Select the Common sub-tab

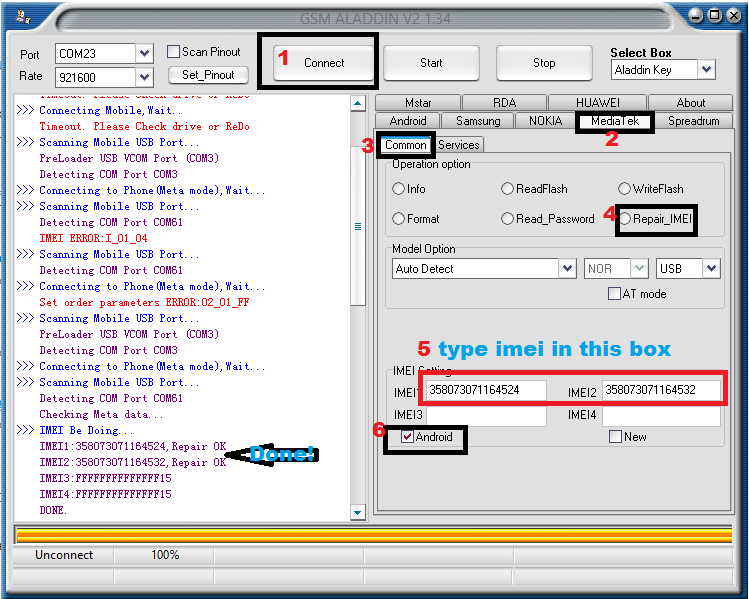pos(406,145)
